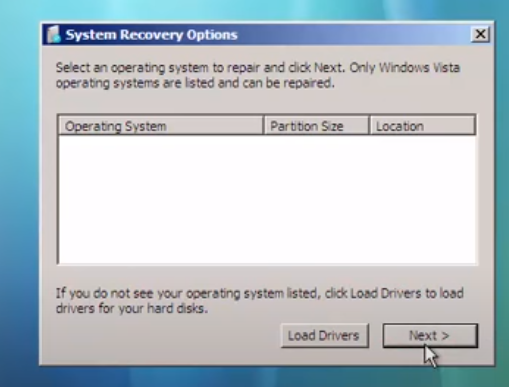Select the Operating System column header
The width and height of the screenshot is (509, 387).
coord(161,126)
